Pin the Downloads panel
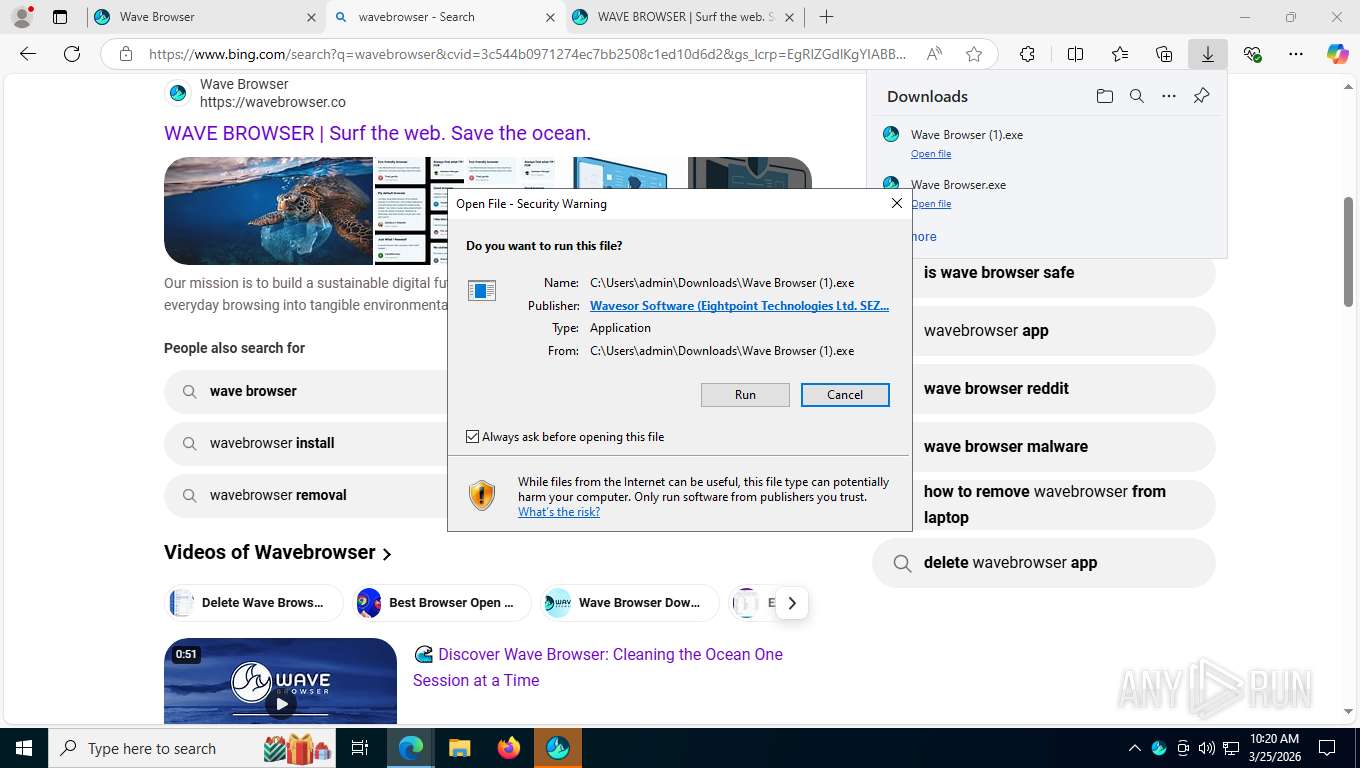 tap(1201, 96)
